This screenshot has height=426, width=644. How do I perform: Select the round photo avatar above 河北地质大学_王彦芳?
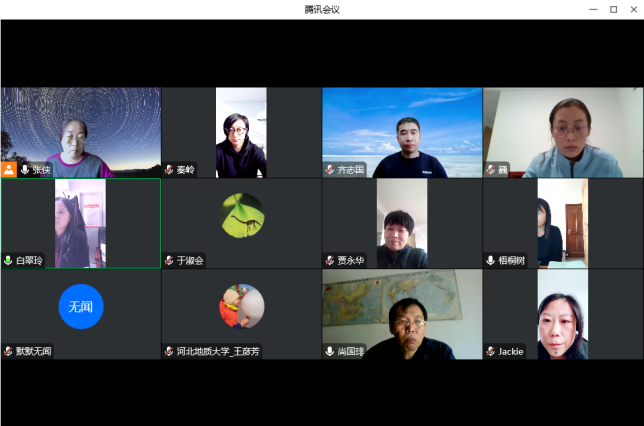click(x=242, y=306)
